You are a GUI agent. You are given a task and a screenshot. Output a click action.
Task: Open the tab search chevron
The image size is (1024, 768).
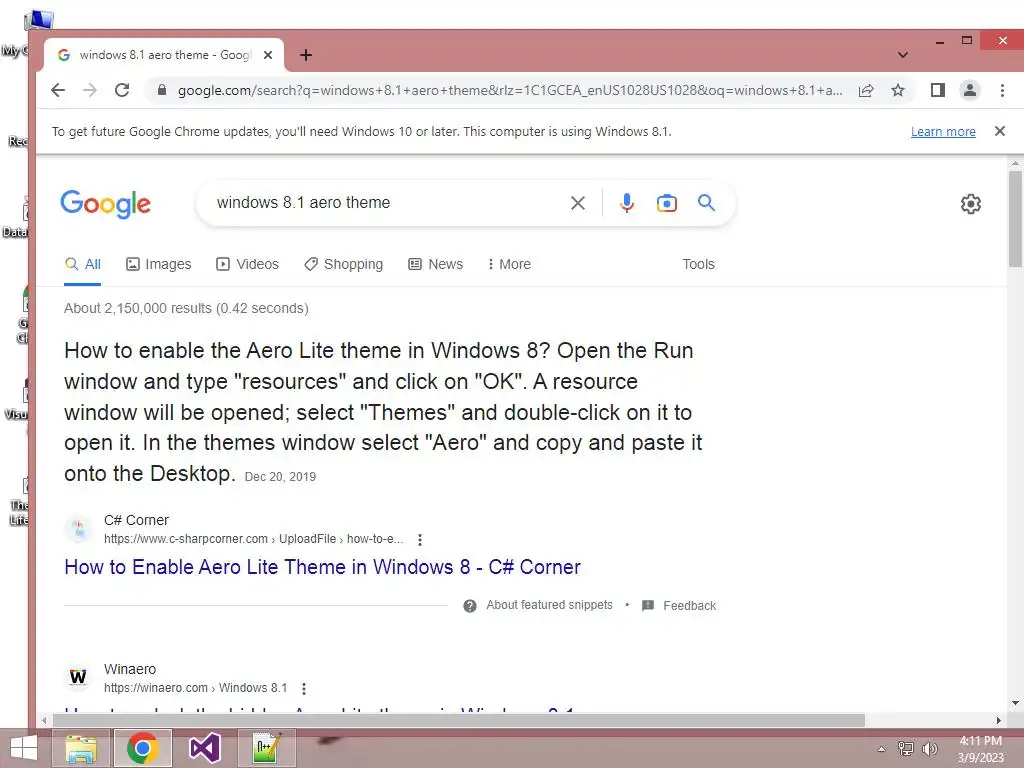[x=903, y=55]
